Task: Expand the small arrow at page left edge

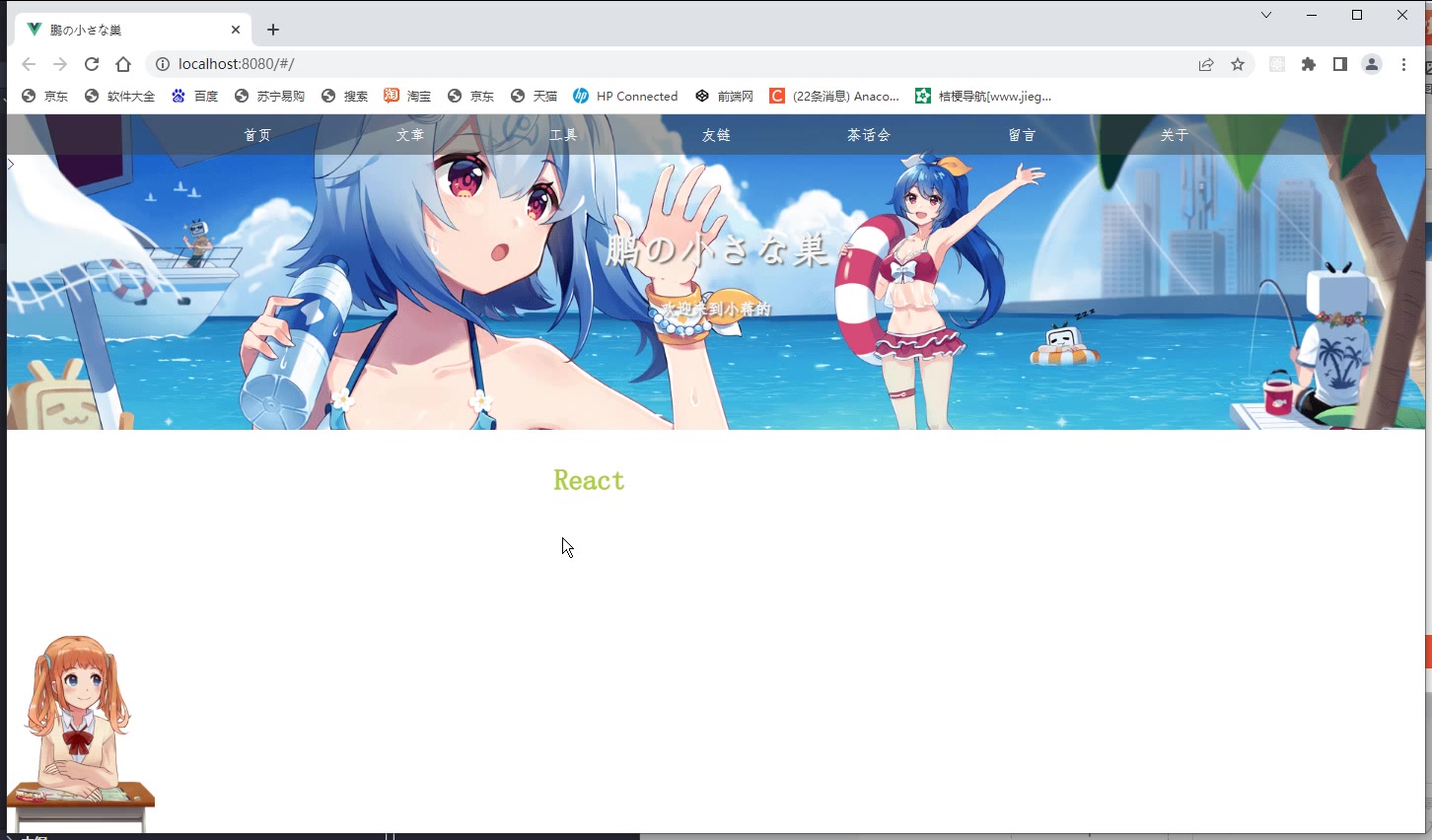Action: tap(11, 164)
